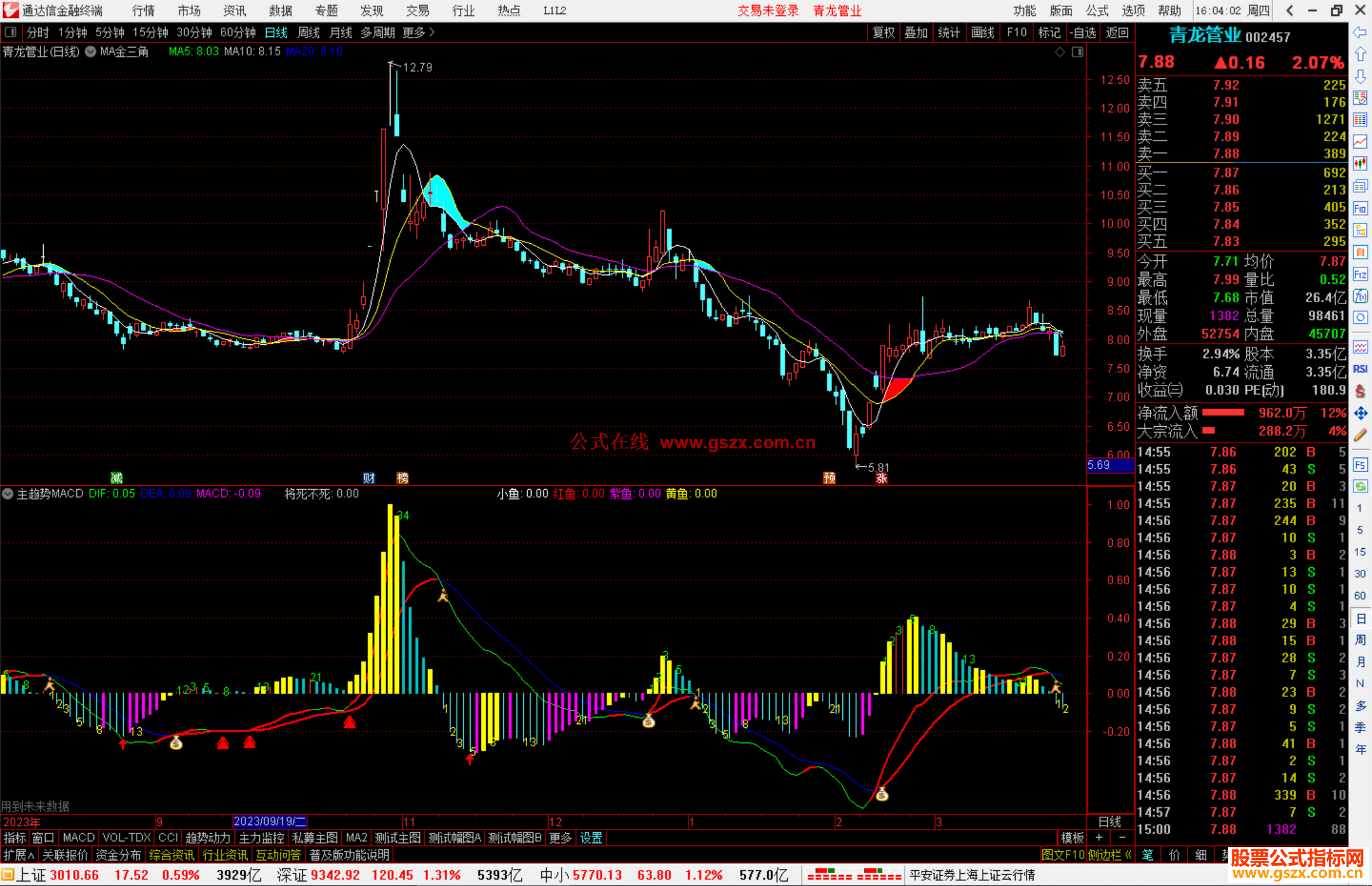Viewport: 1372px width, 886px height.
Task: Open the F10 info icon in sidebar
Action: (x=1360, y=208)
